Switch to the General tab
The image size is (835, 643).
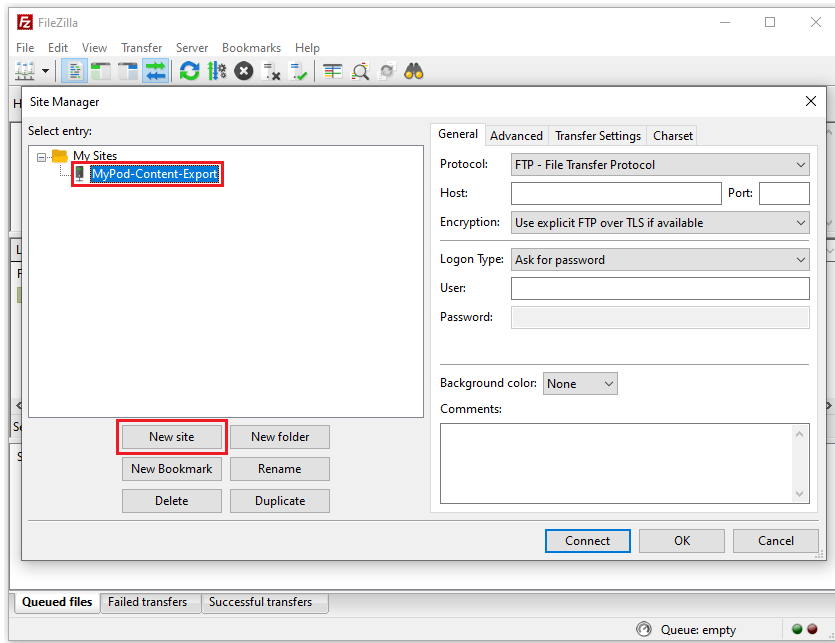(x=458, y=134)
